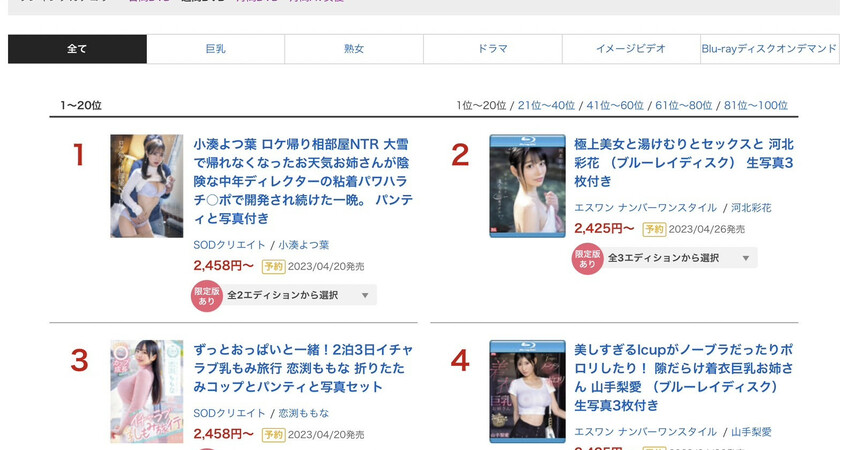Viewport: 850px width, 450px height.
Task: Open the rank 1 product thumbnail
Action: click(147, 186)
